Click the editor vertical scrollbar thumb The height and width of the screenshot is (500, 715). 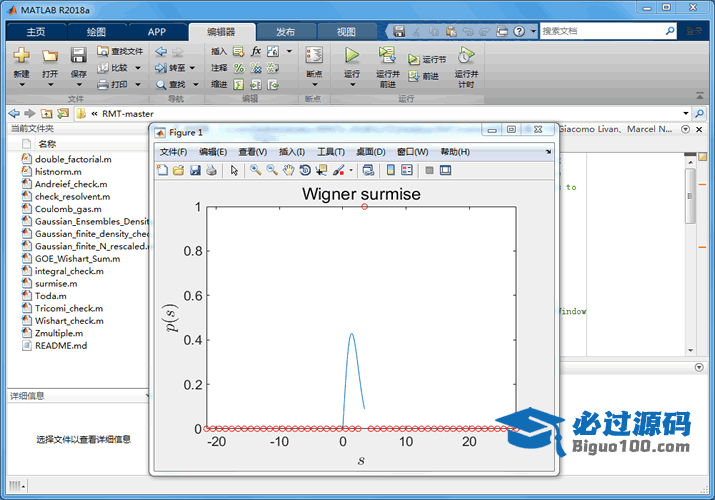point(690,196)
